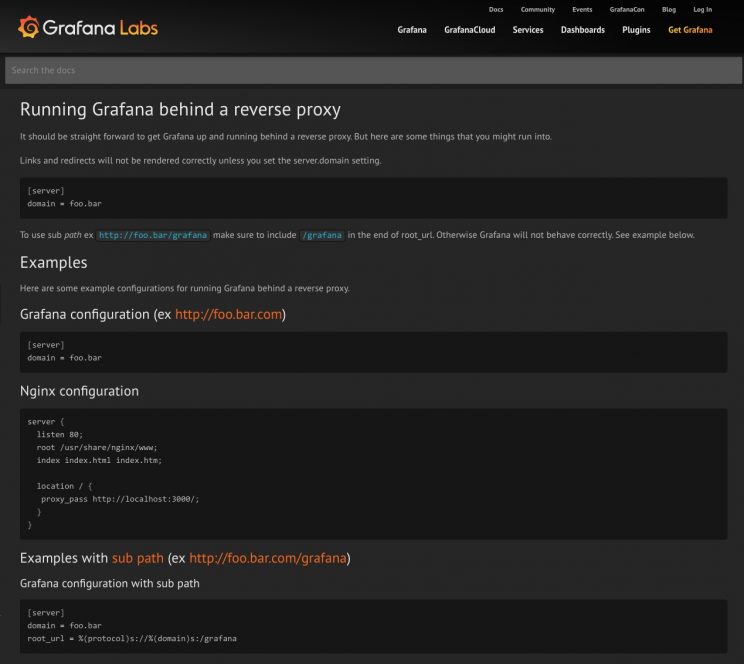This screenshot has height=664, width=744.
Task: Click the Grafana Labs logo
Action: (88, 28)
